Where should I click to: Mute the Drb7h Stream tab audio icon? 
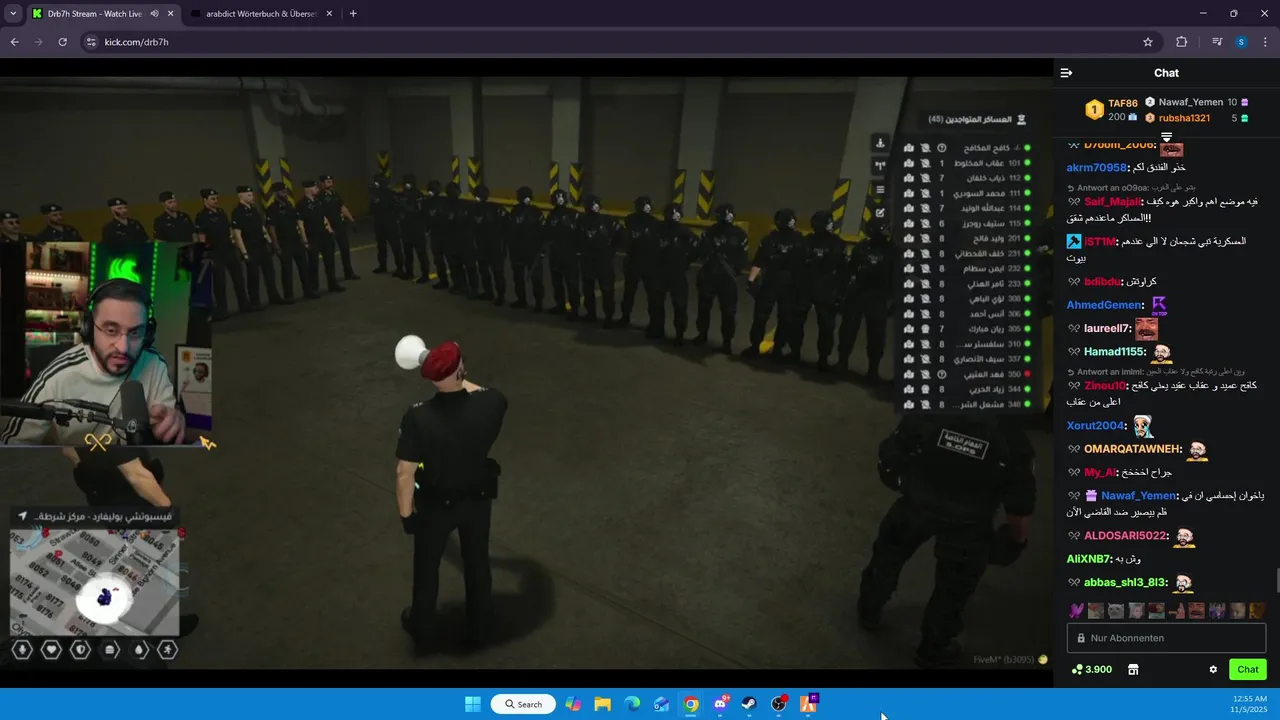[x=154, y=14]
